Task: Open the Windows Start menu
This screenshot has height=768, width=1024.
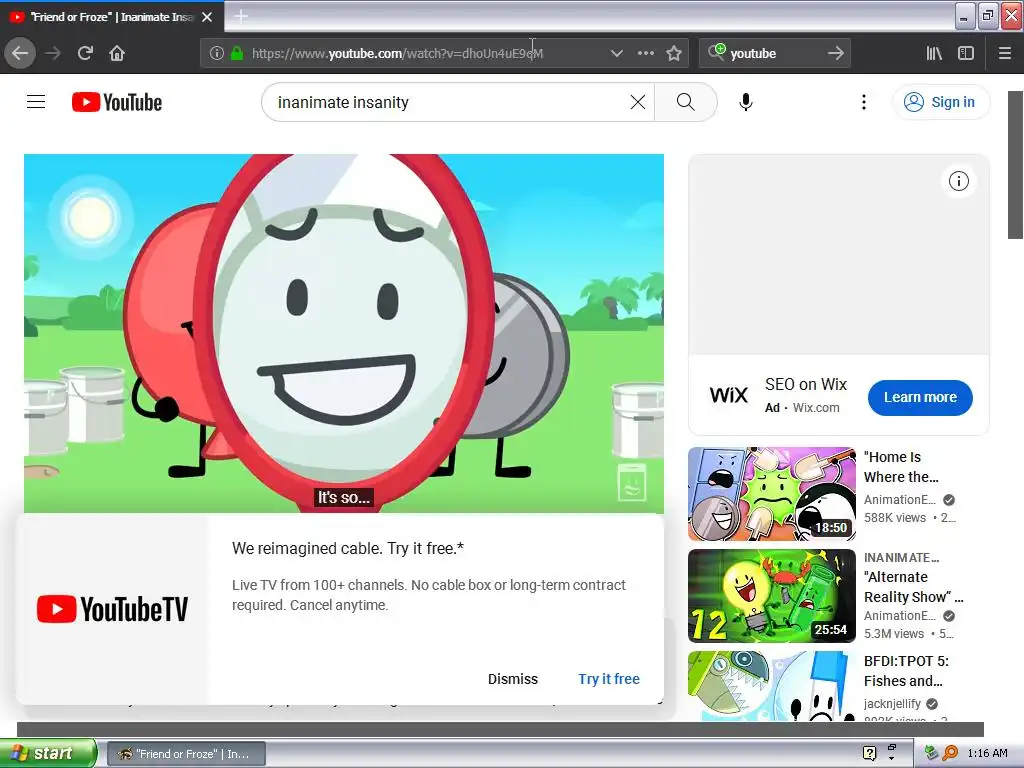Action: point(47,753)
